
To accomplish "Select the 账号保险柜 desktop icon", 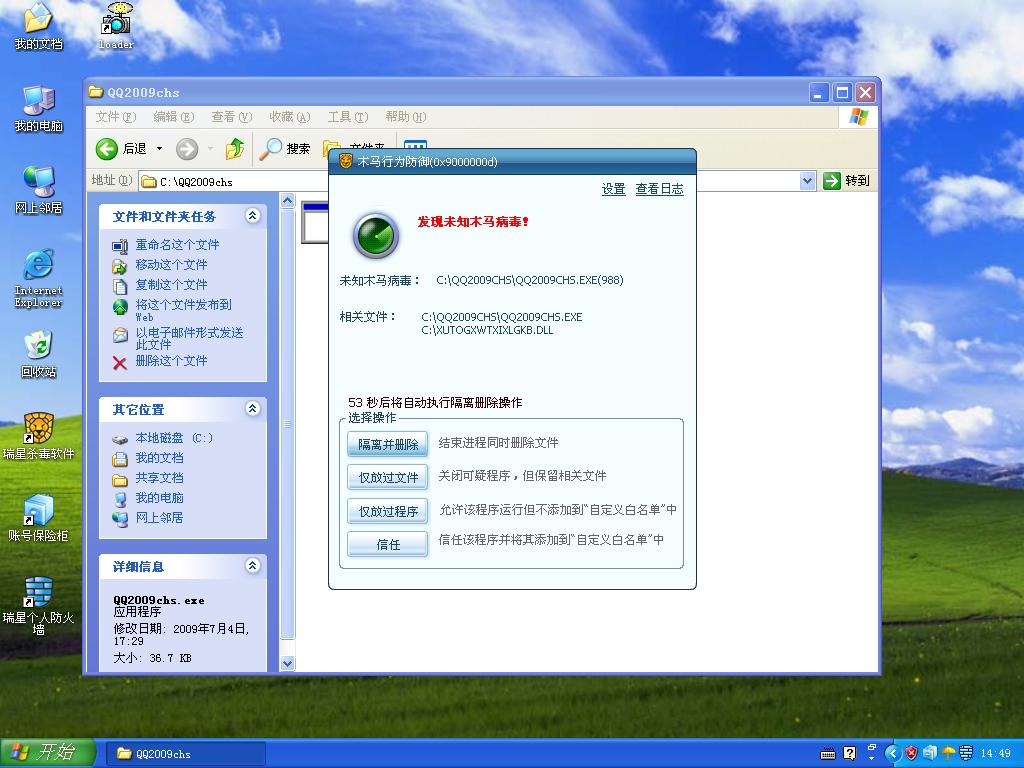I will (x=38, y=519).
